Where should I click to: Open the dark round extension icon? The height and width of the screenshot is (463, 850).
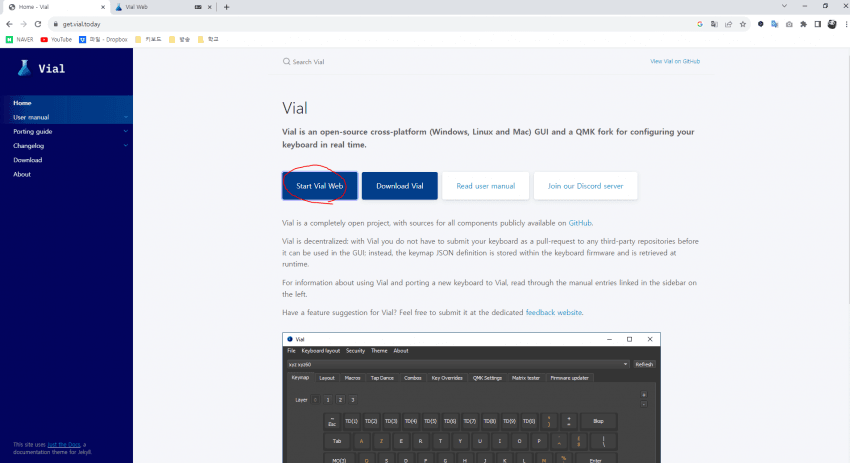(761, 24)
